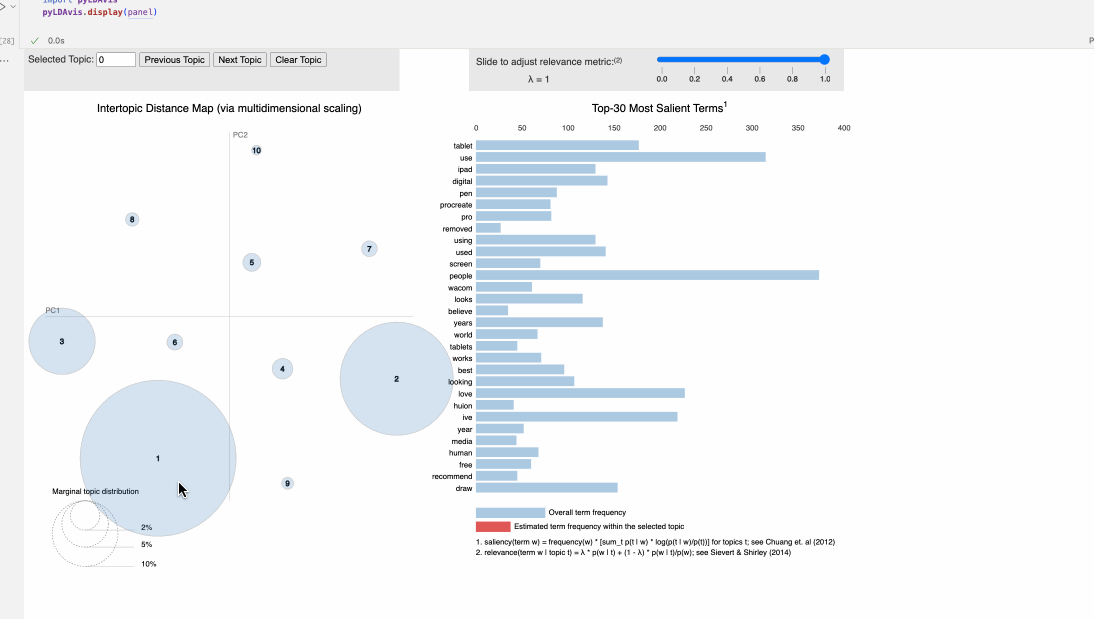Click the term label 'screen'
Screen dimensions: 1094x619
pyautogui.click(x=460, y=264)
